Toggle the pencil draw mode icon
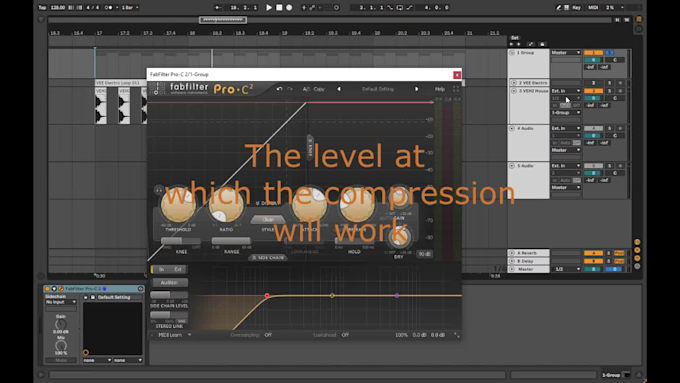 coord(559,7)
